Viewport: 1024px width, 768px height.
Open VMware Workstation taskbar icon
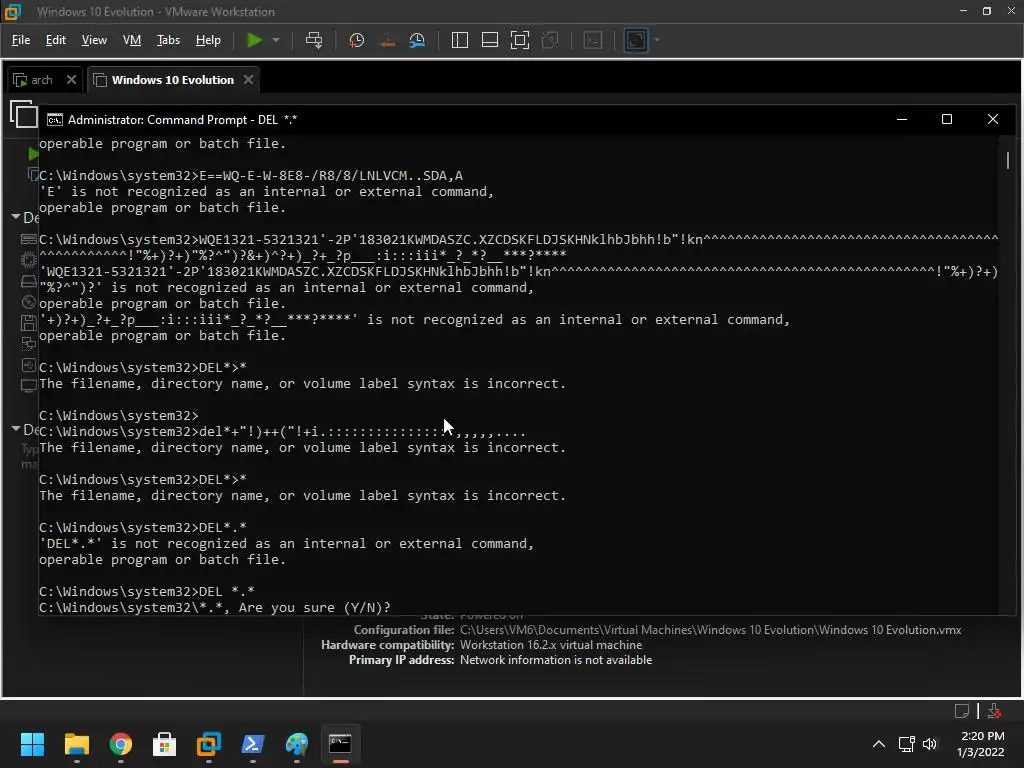pyautogui.click(x=209, y=744)
